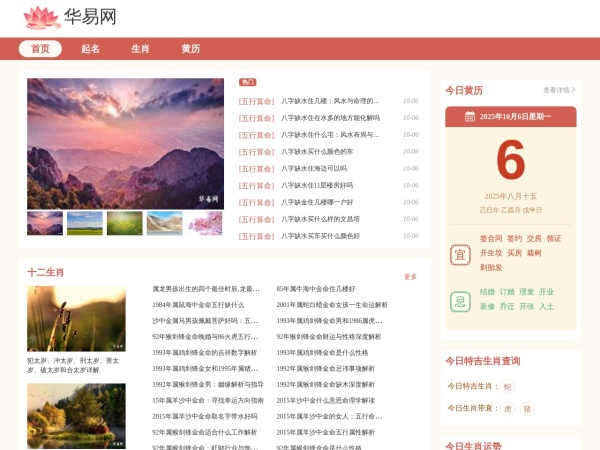Open the autumn lakeside trees image
600x450 pixels.
[76, 416]
